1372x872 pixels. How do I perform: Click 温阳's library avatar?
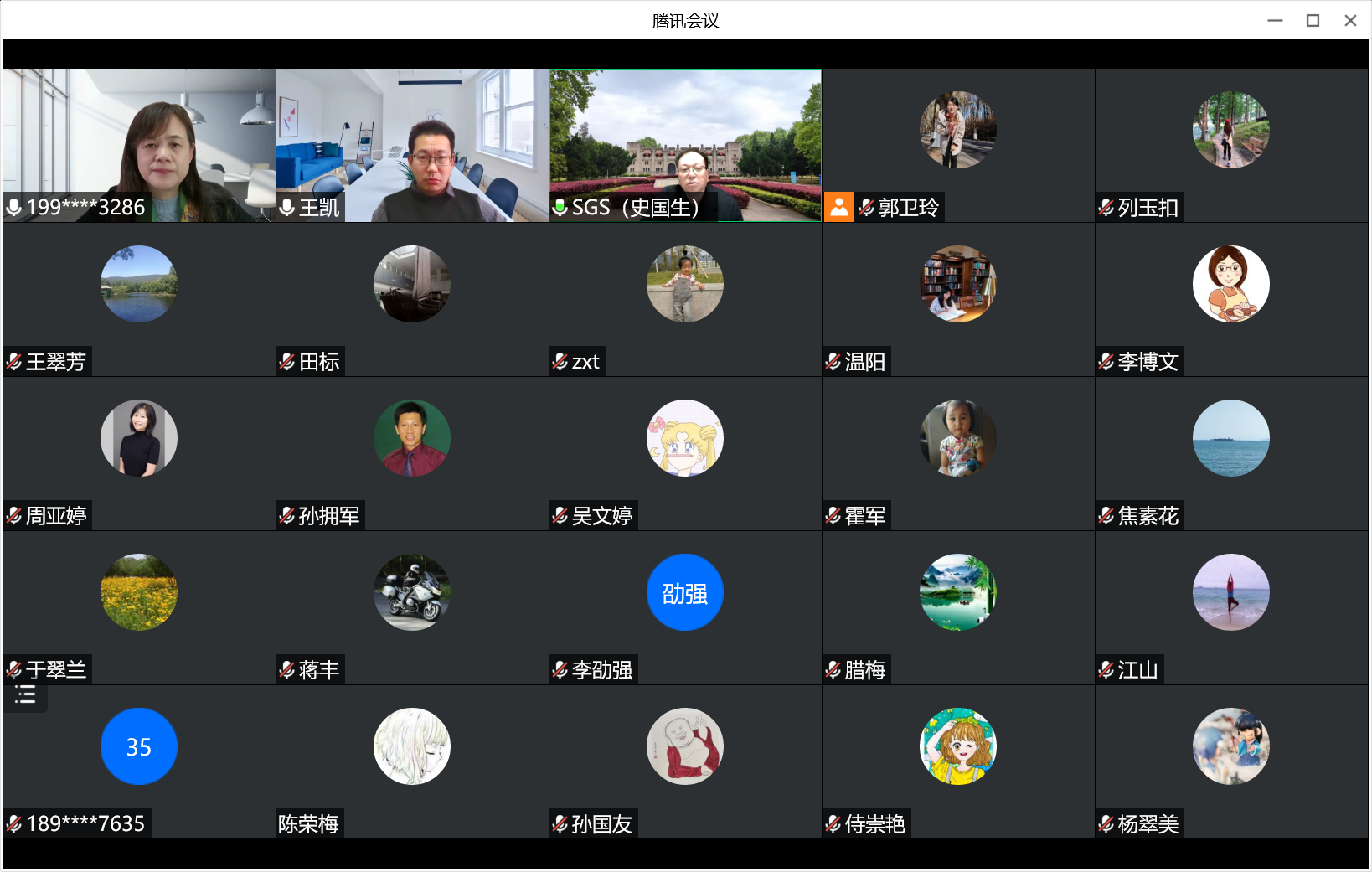[x=958, y=284]
